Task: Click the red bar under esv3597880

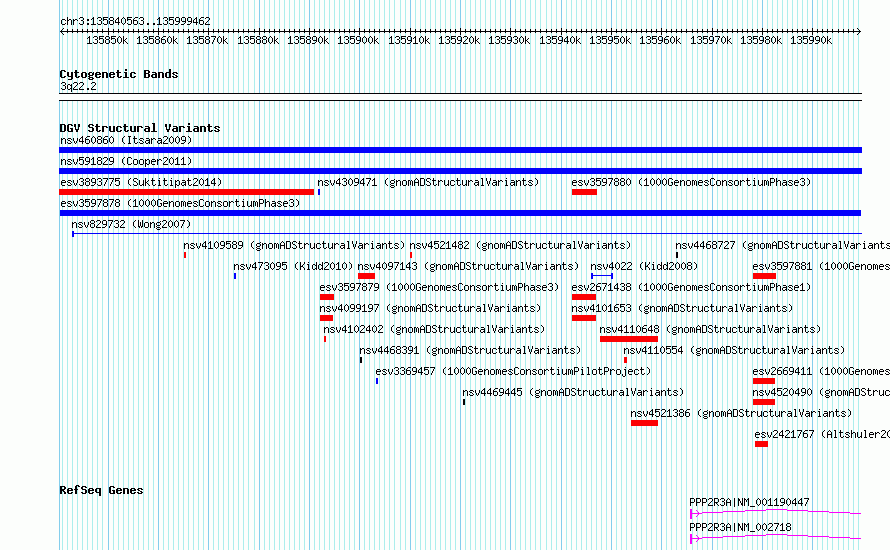Action: click(x=584, y=192)
